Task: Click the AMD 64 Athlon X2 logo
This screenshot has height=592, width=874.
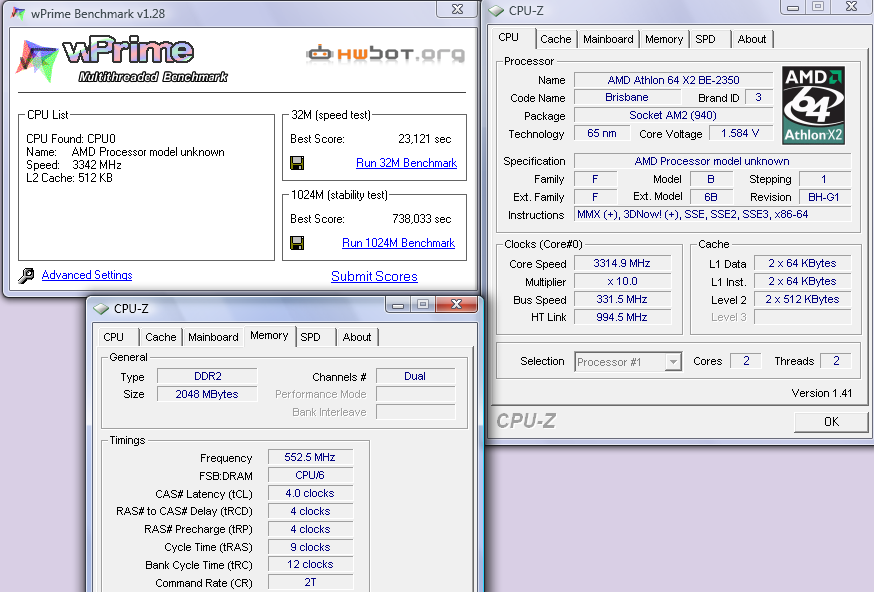Action: pyautogui.click(x=813, y=105)
